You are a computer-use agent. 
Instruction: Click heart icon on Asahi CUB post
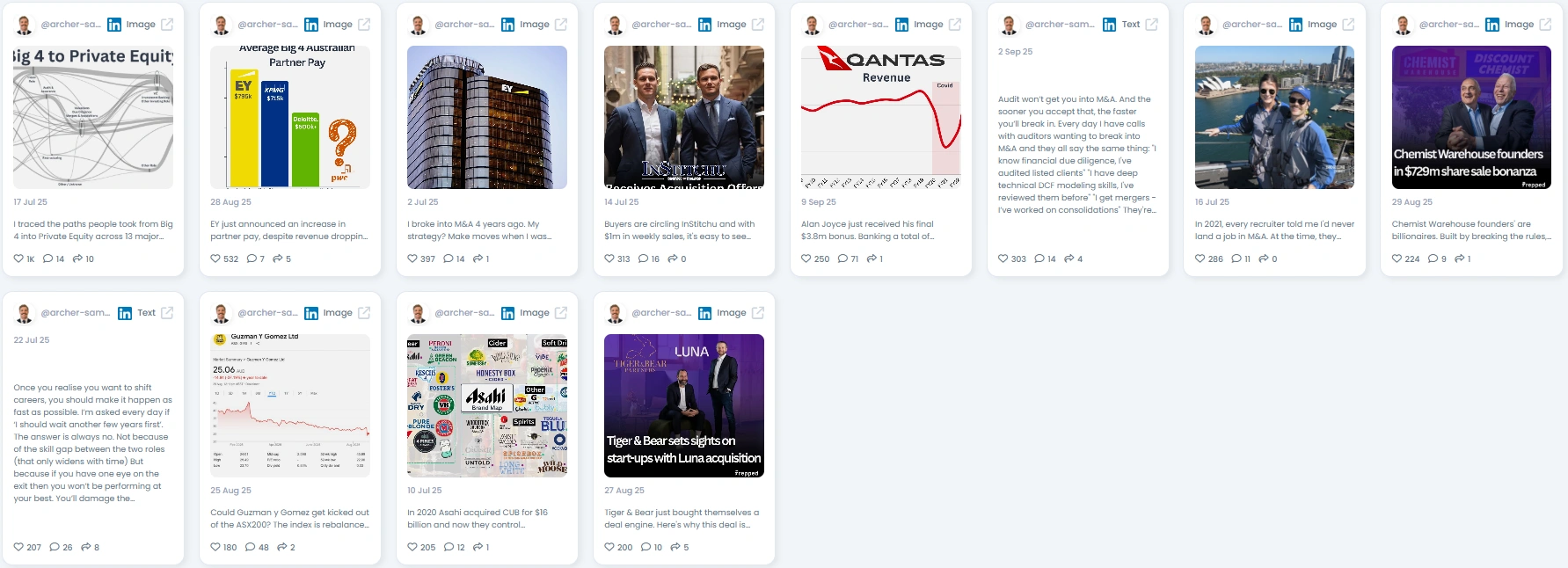412,547
